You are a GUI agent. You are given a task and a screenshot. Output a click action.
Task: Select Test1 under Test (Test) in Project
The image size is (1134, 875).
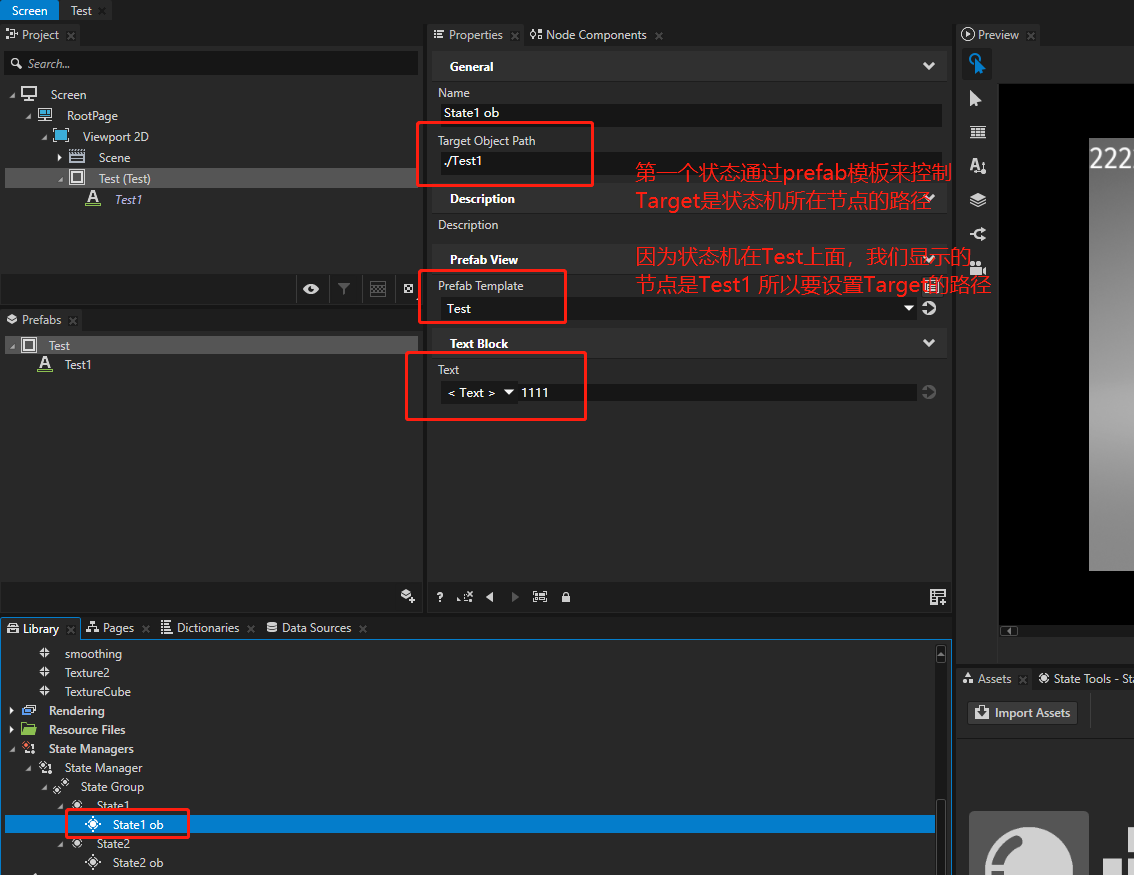128,200
